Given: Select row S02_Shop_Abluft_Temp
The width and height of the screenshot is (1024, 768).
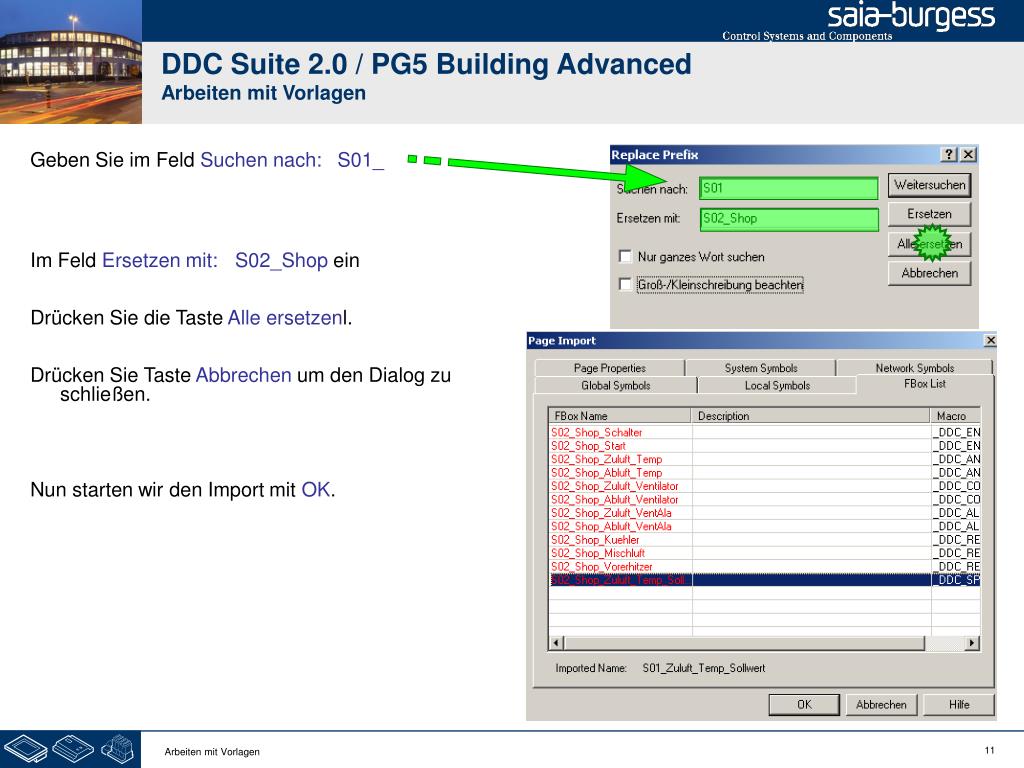Looking at the screenshot, I should (x=765, y=473).
